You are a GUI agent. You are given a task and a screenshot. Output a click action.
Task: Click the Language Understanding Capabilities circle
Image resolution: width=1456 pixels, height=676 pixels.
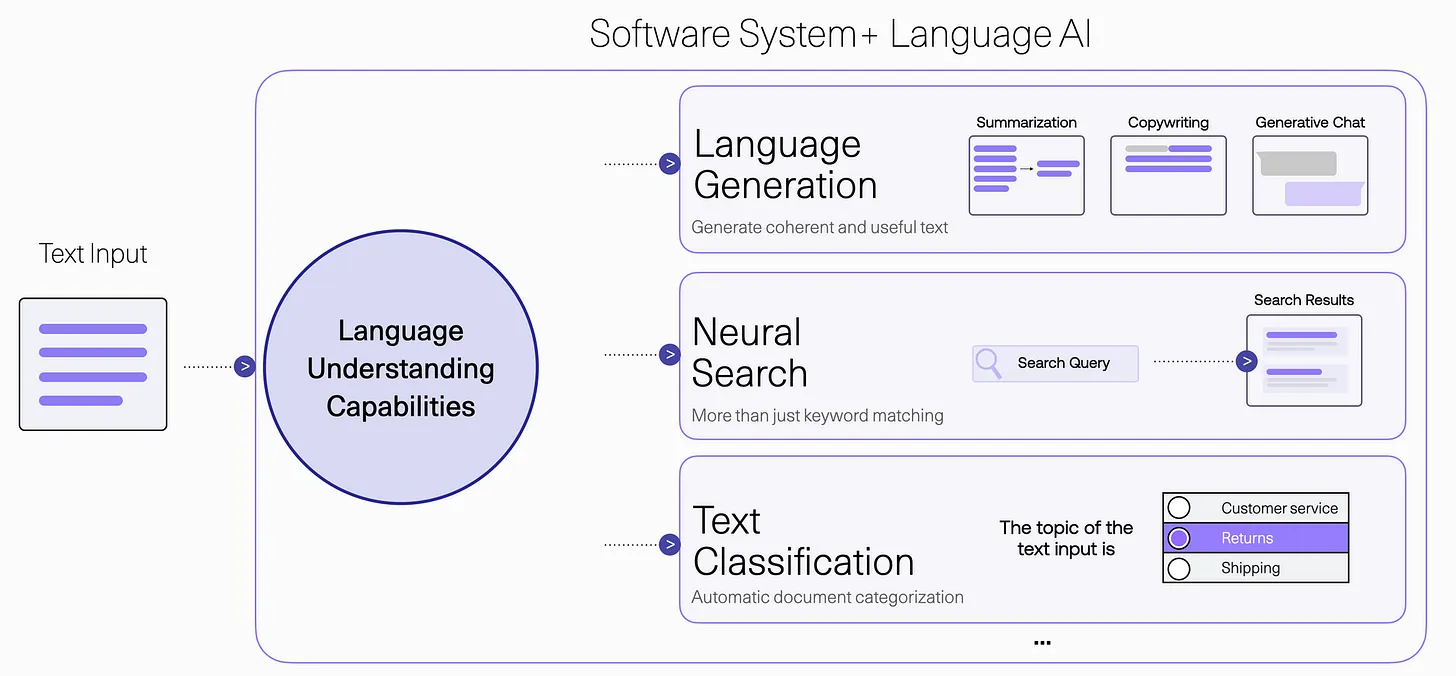click(x=400, y=368)
